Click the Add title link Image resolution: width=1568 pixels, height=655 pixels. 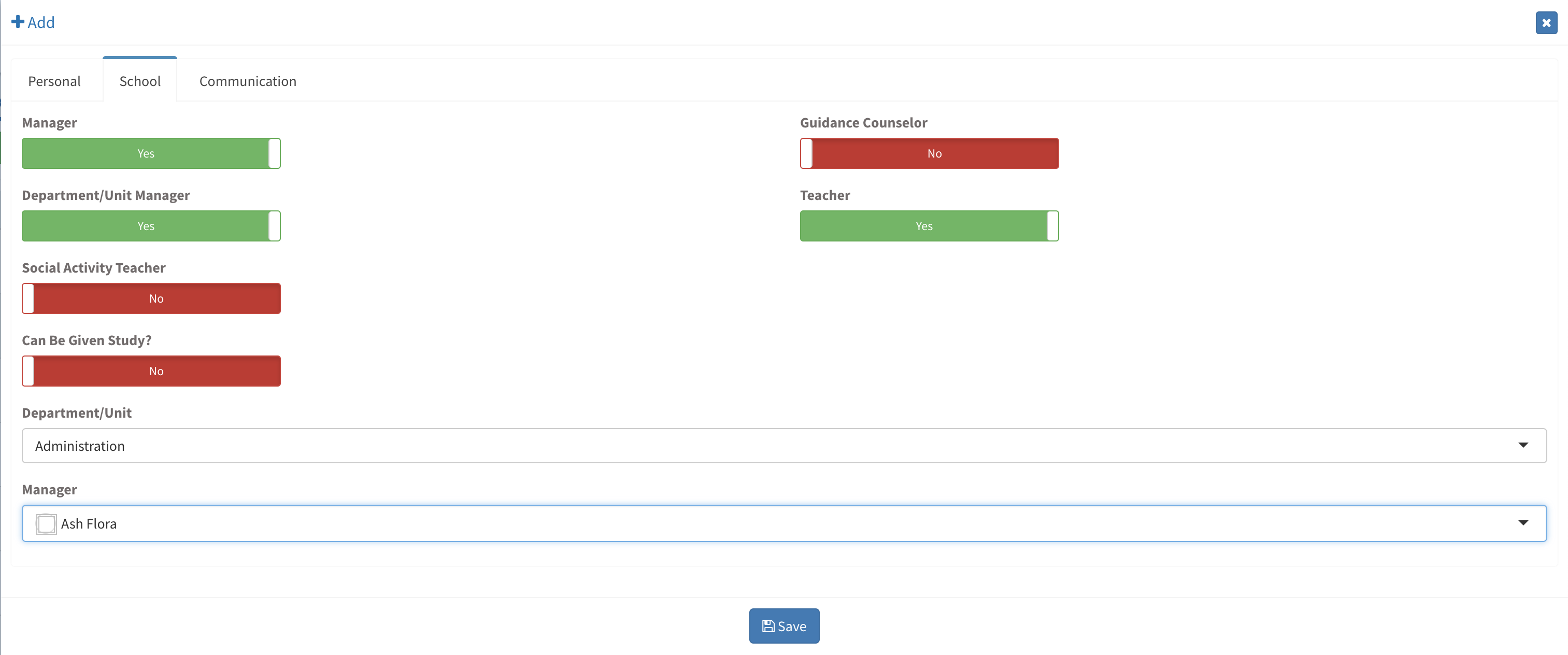[41, 22]
